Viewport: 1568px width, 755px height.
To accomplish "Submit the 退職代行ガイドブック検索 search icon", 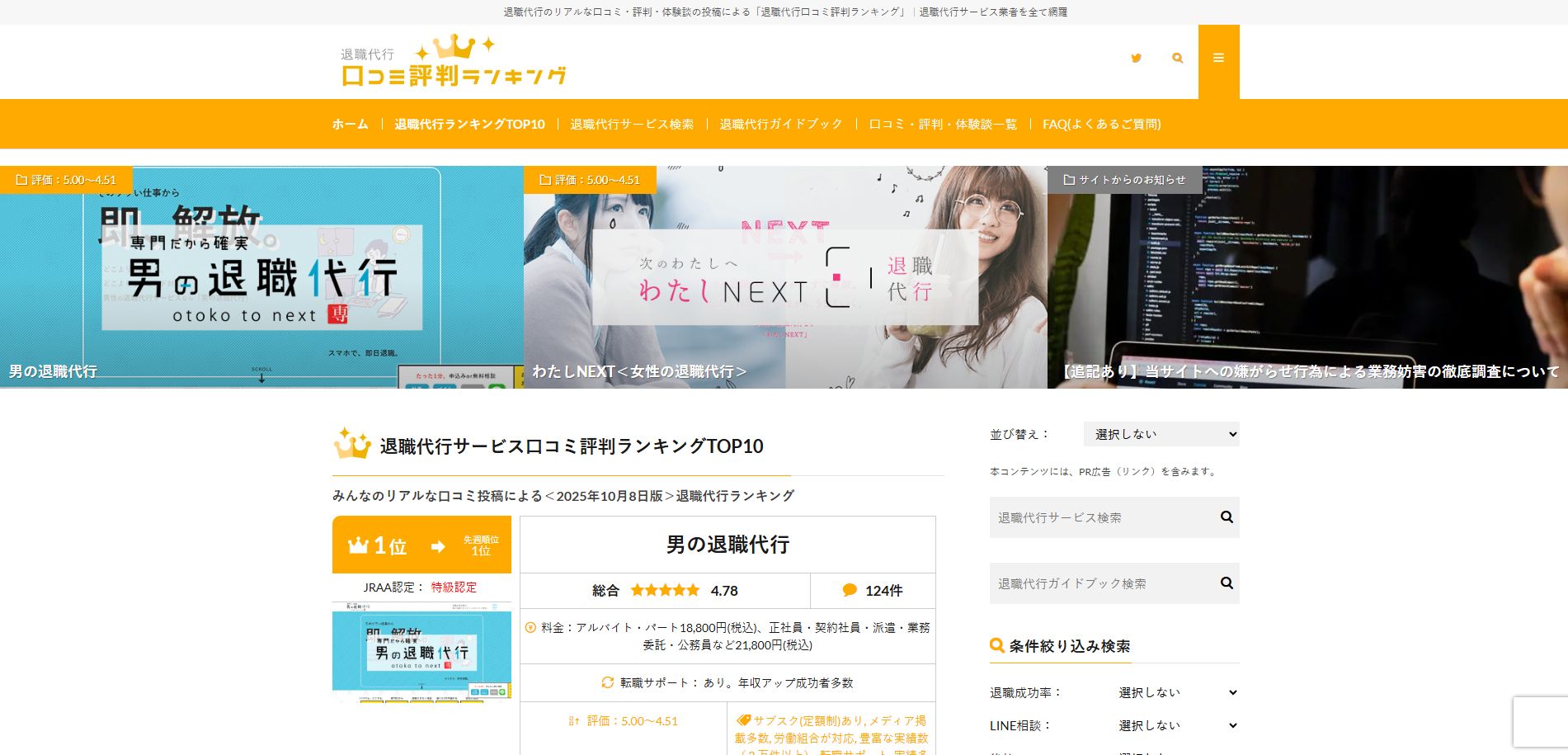I will click(x=1227, y=583).
